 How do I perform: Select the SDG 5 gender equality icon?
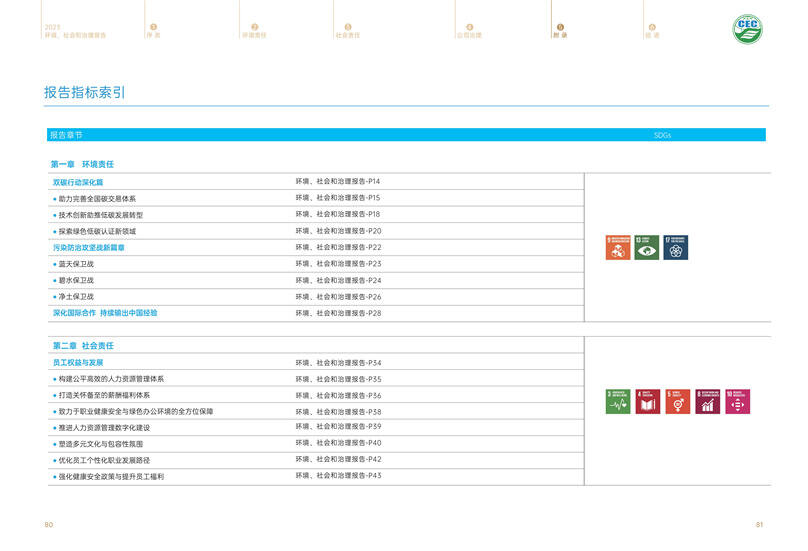click(677, 401)
